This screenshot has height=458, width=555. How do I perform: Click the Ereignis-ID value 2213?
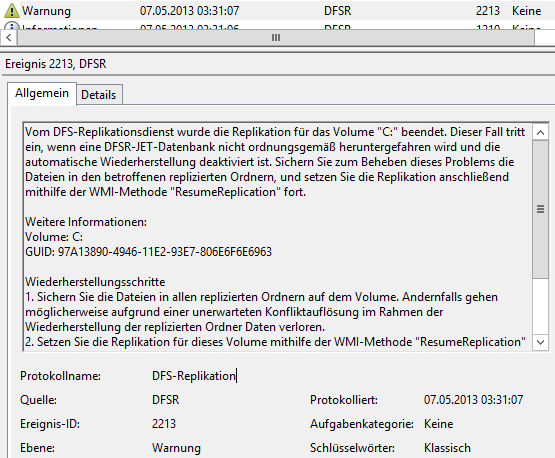tap(164, 424)
